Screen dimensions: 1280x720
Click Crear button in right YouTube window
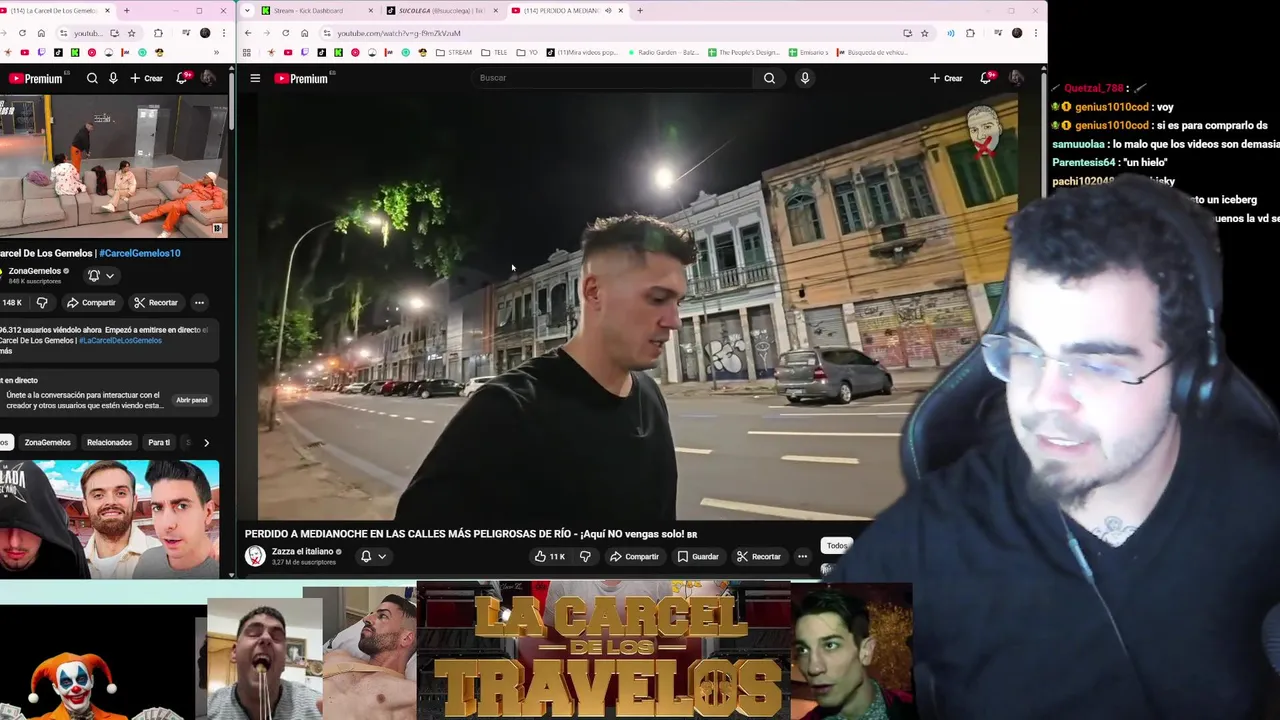946,78
